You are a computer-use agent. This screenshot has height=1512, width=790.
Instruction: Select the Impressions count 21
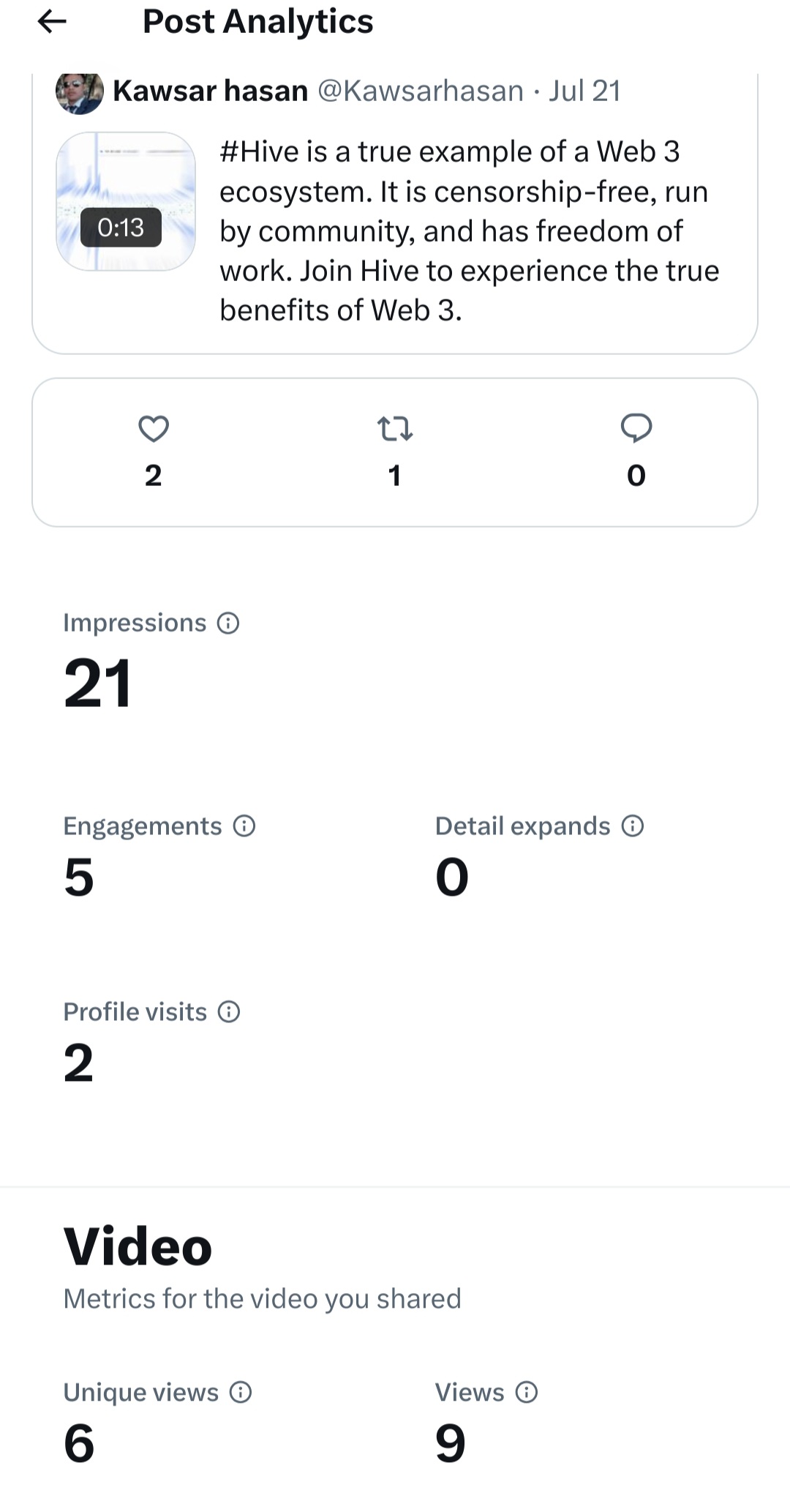(x=97, y=683)
